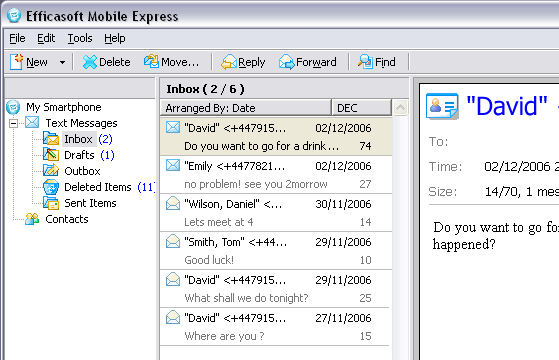Open the Tools menu
Viewport: 559px width, 360px height.
[x=80, y=38]
